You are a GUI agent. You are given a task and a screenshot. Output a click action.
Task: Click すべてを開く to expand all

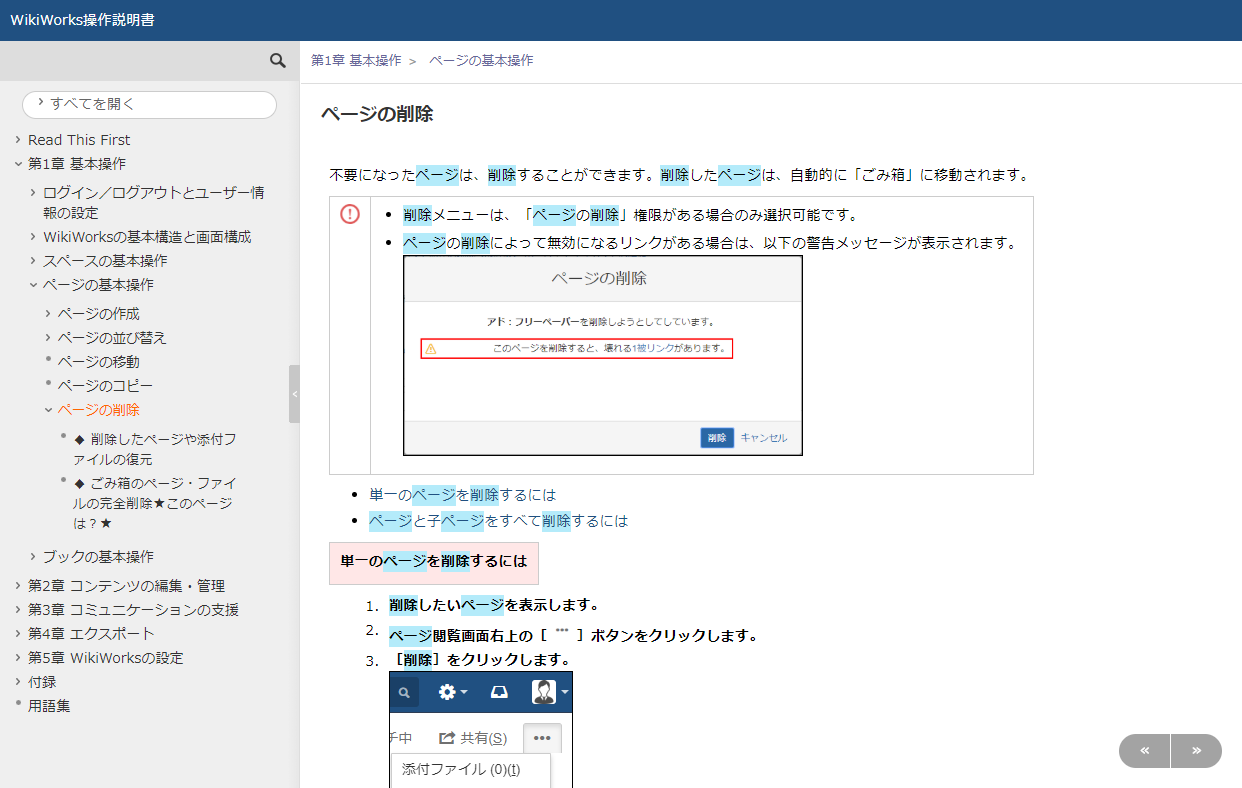149,104
